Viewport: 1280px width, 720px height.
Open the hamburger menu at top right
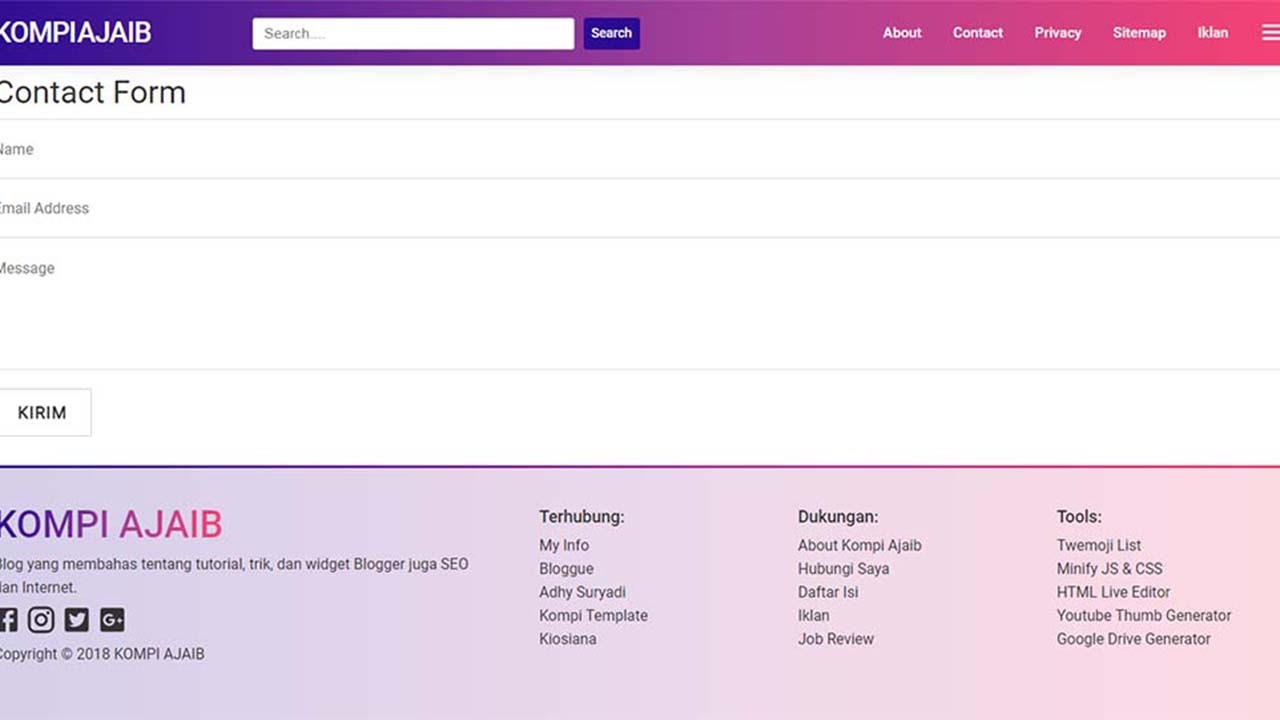coord(1269,32)
